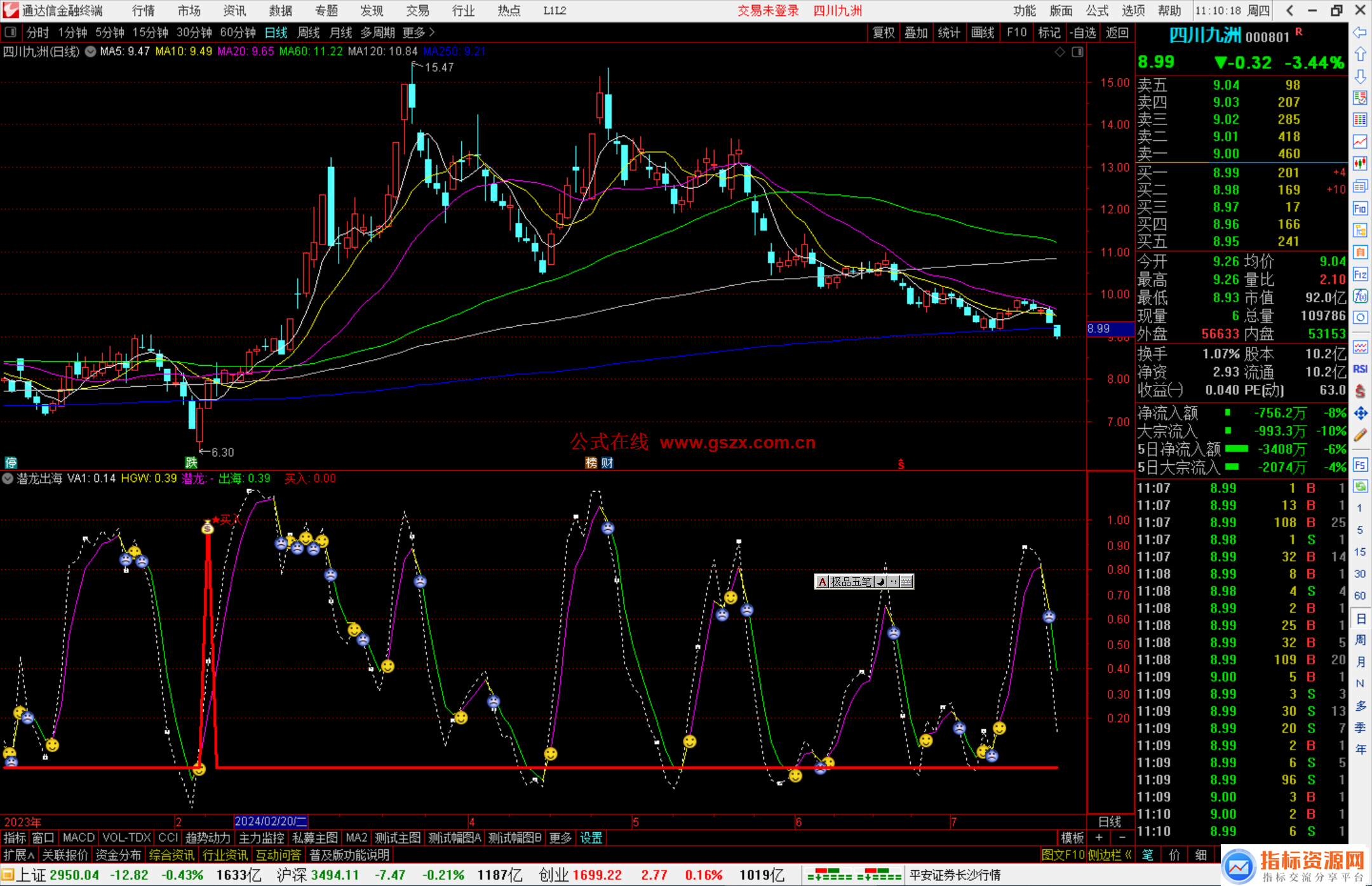Viewport: 1372px width, 886px height.
Task: Click the 画线 drawing button
Action: [982, 32]
